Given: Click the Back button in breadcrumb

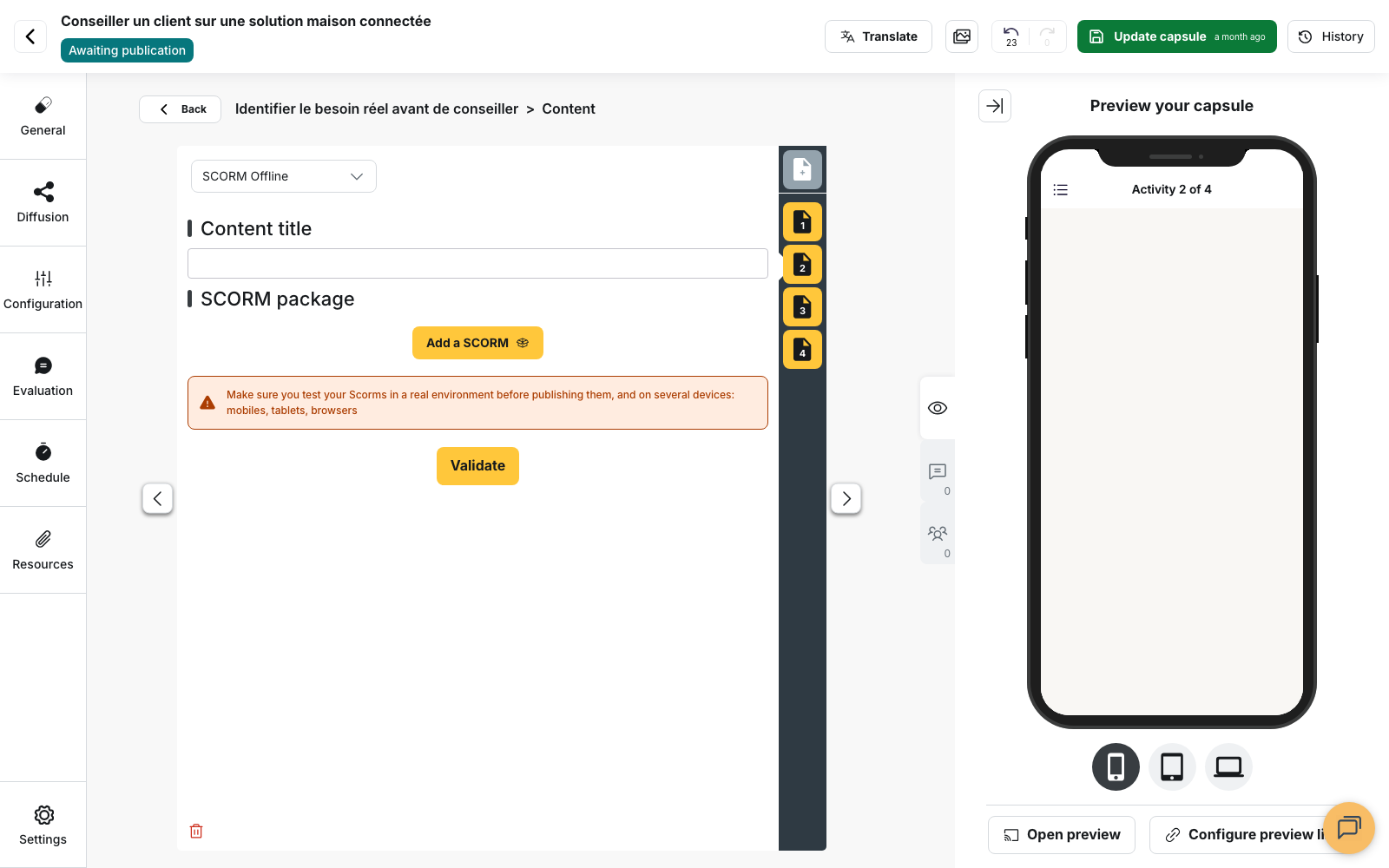Looking at the screenshot, I should [x=181, y=109].
